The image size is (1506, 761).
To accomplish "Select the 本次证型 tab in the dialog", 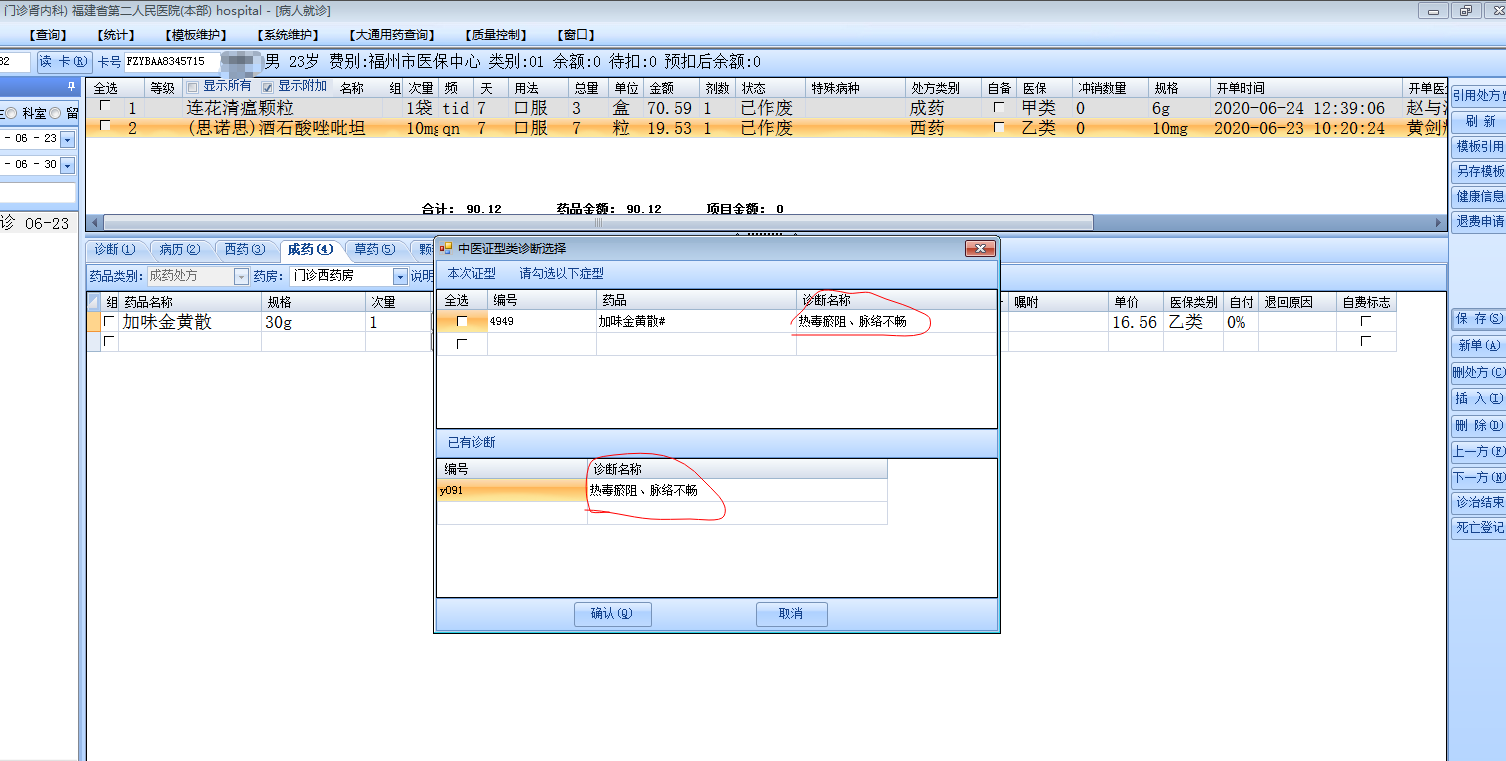I will (x=472, y=273).
